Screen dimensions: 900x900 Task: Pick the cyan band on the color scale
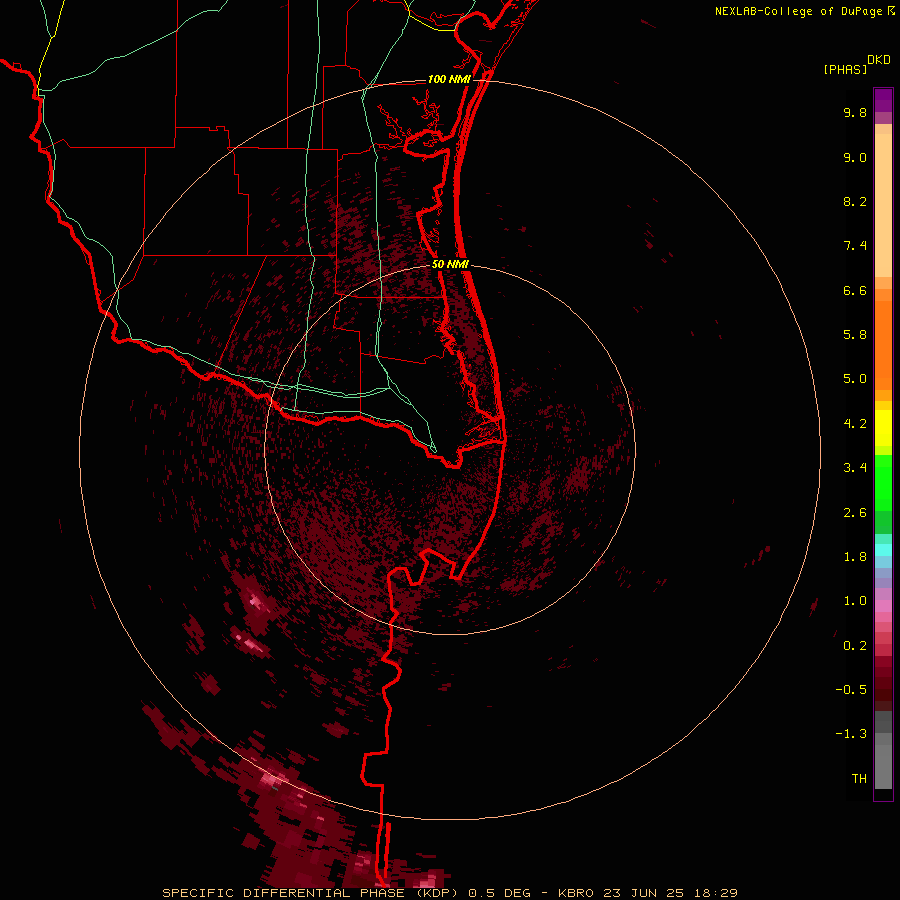coord(883,550)
